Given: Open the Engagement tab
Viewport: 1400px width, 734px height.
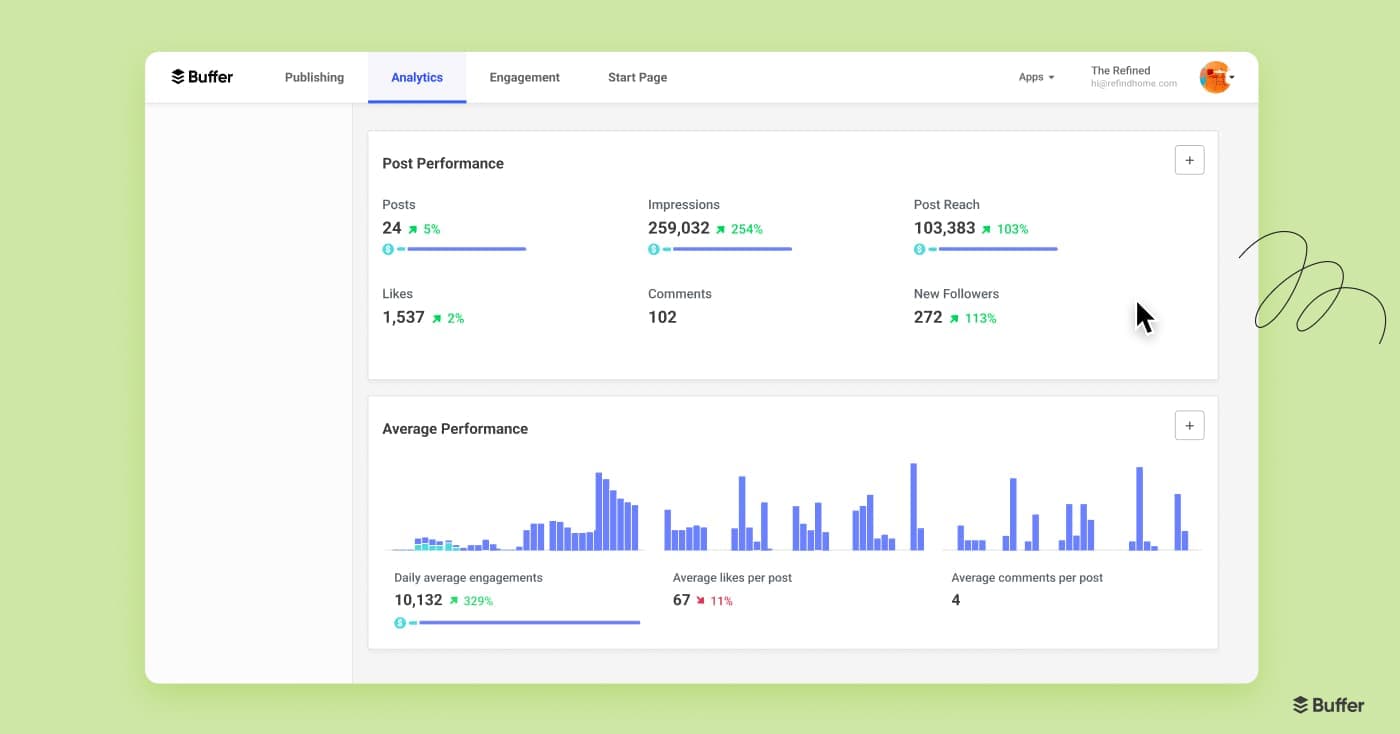Looking at the screenshot, I should [524, 77].
